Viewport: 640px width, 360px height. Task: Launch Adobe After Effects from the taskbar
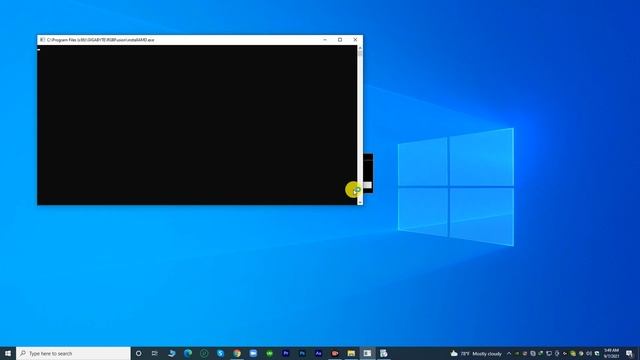[x=318, y=353]
